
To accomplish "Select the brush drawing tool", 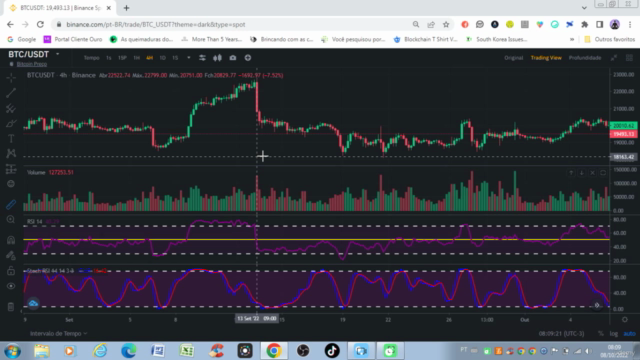I will click(x=11, y=123).
